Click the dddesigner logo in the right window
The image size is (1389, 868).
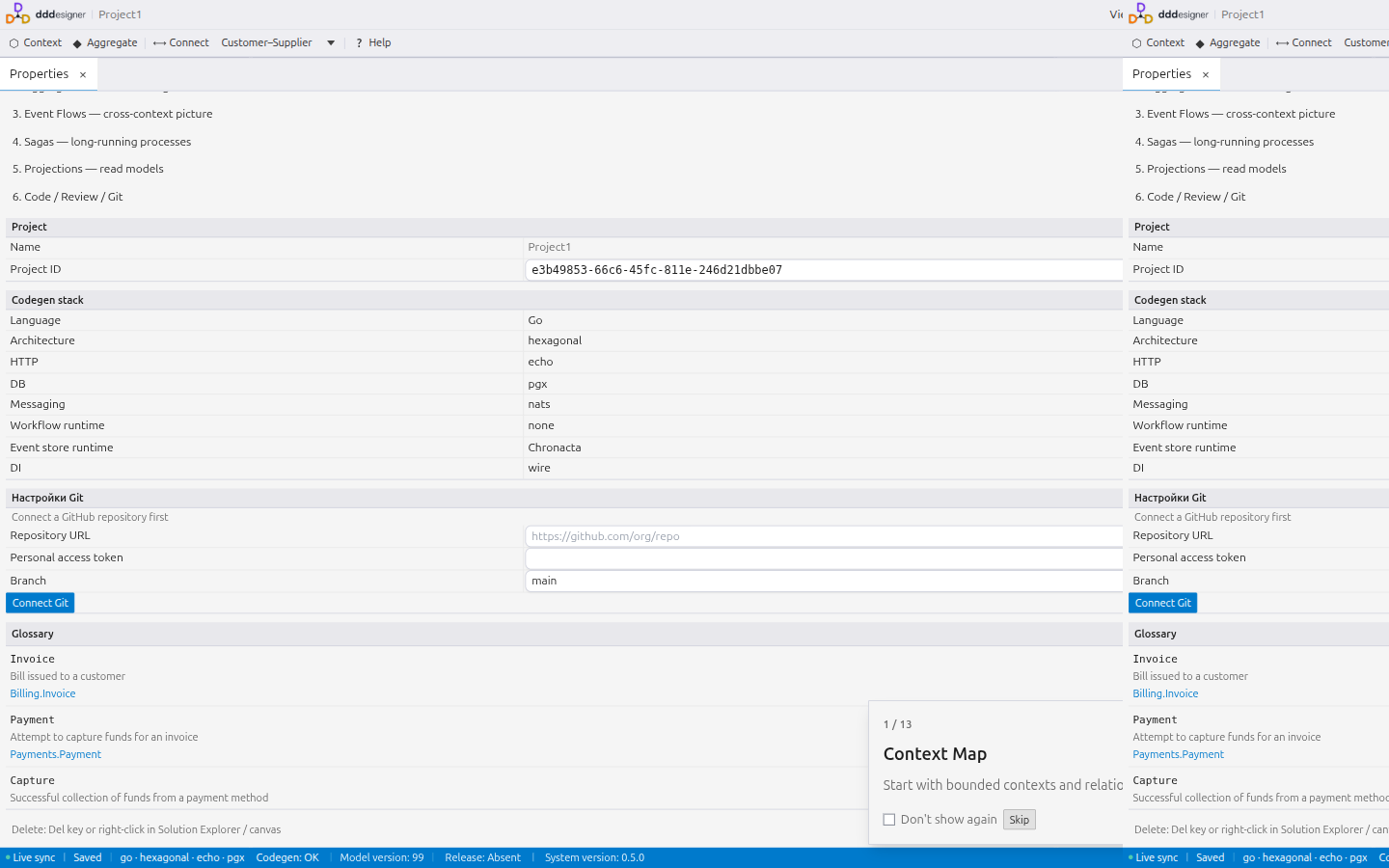(x=1169, y=14)
